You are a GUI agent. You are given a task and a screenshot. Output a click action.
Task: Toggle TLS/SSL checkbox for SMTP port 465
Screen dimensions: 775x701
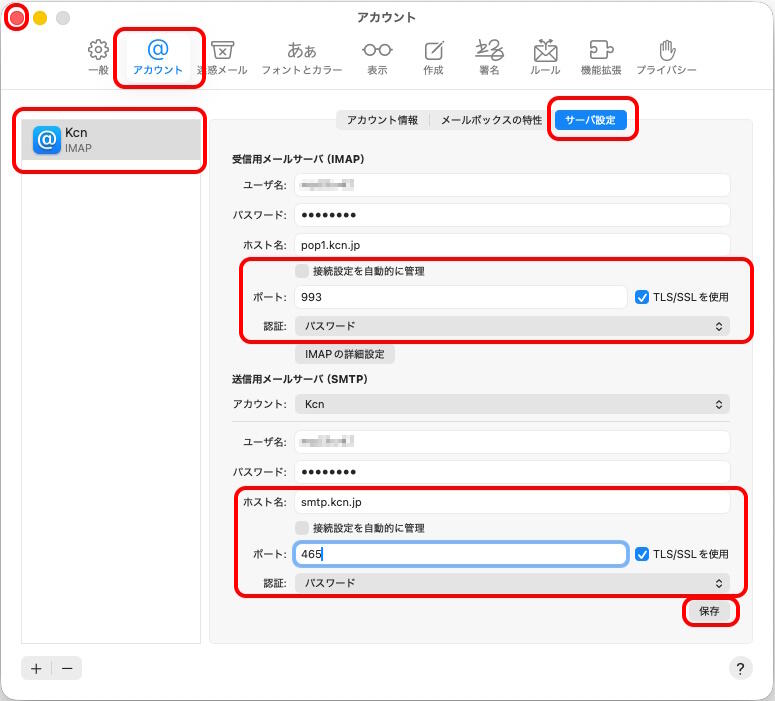642,554
